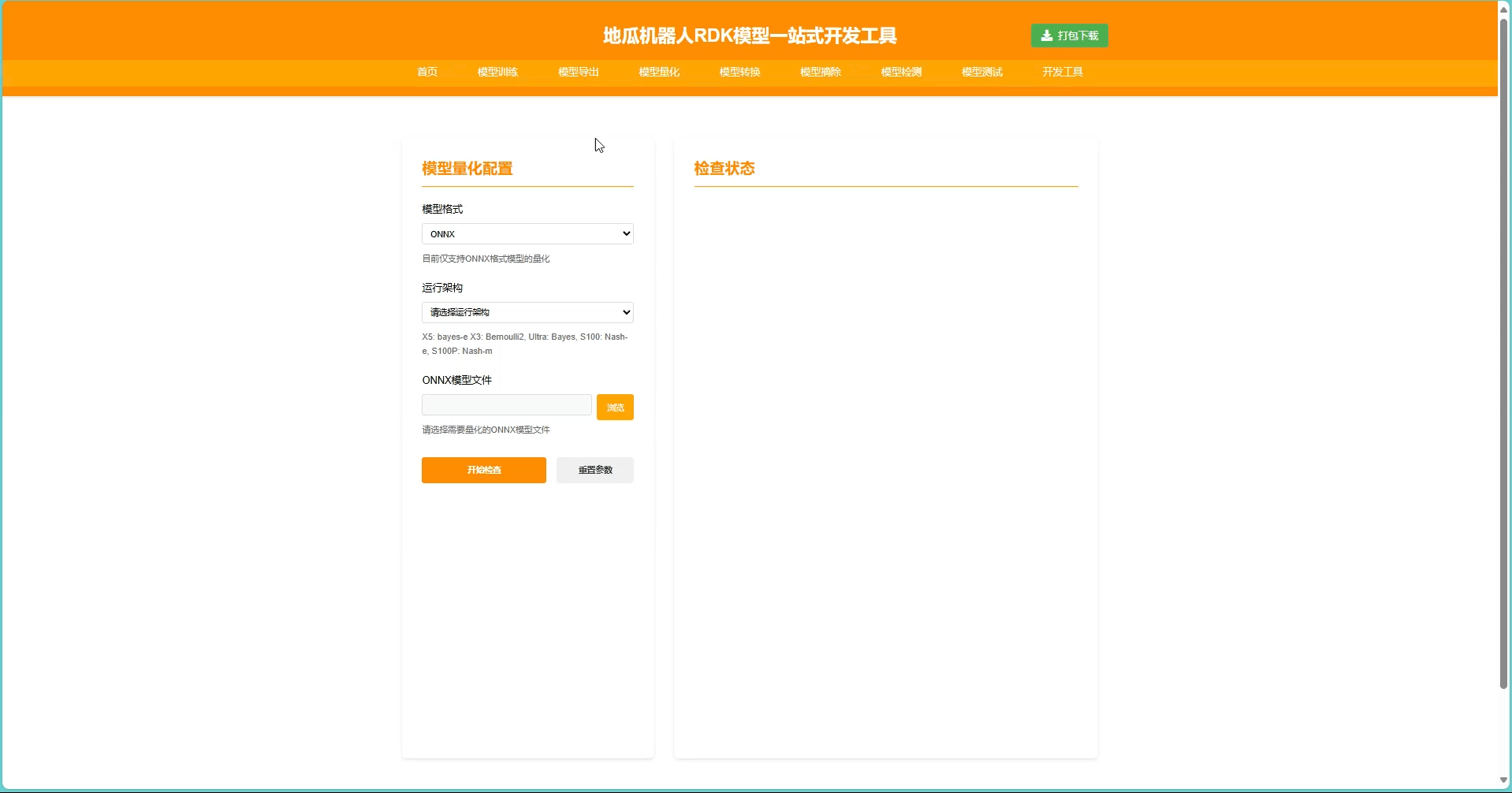This screenshot has width=1512, height=793.
Task: Click the 打包下载 download button
Action: [x=1069, y=35]
